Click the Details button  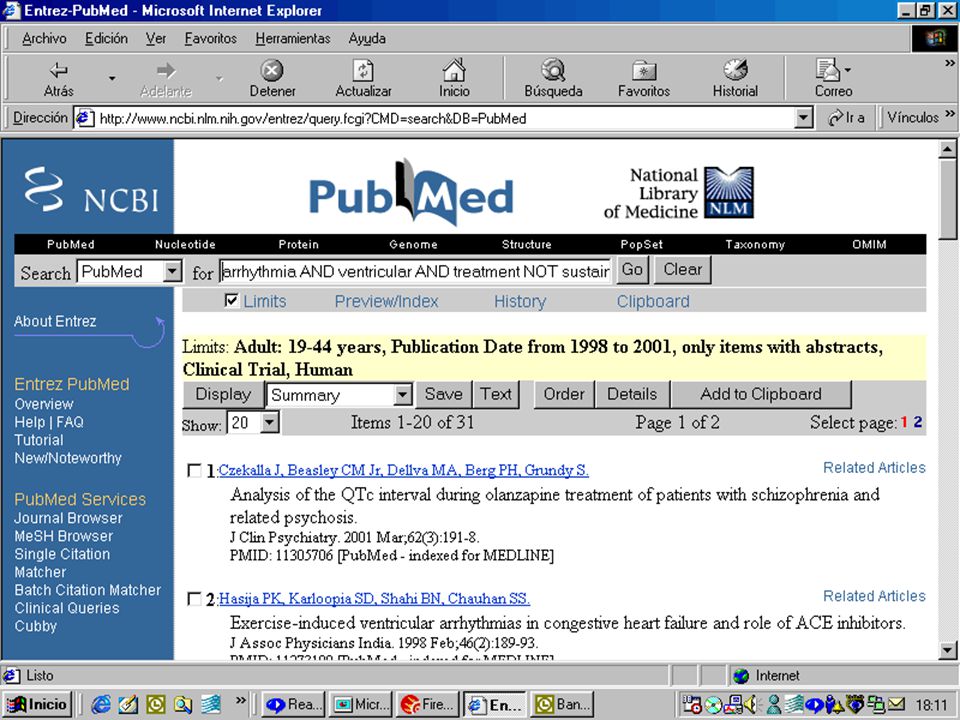pos(632,394)
